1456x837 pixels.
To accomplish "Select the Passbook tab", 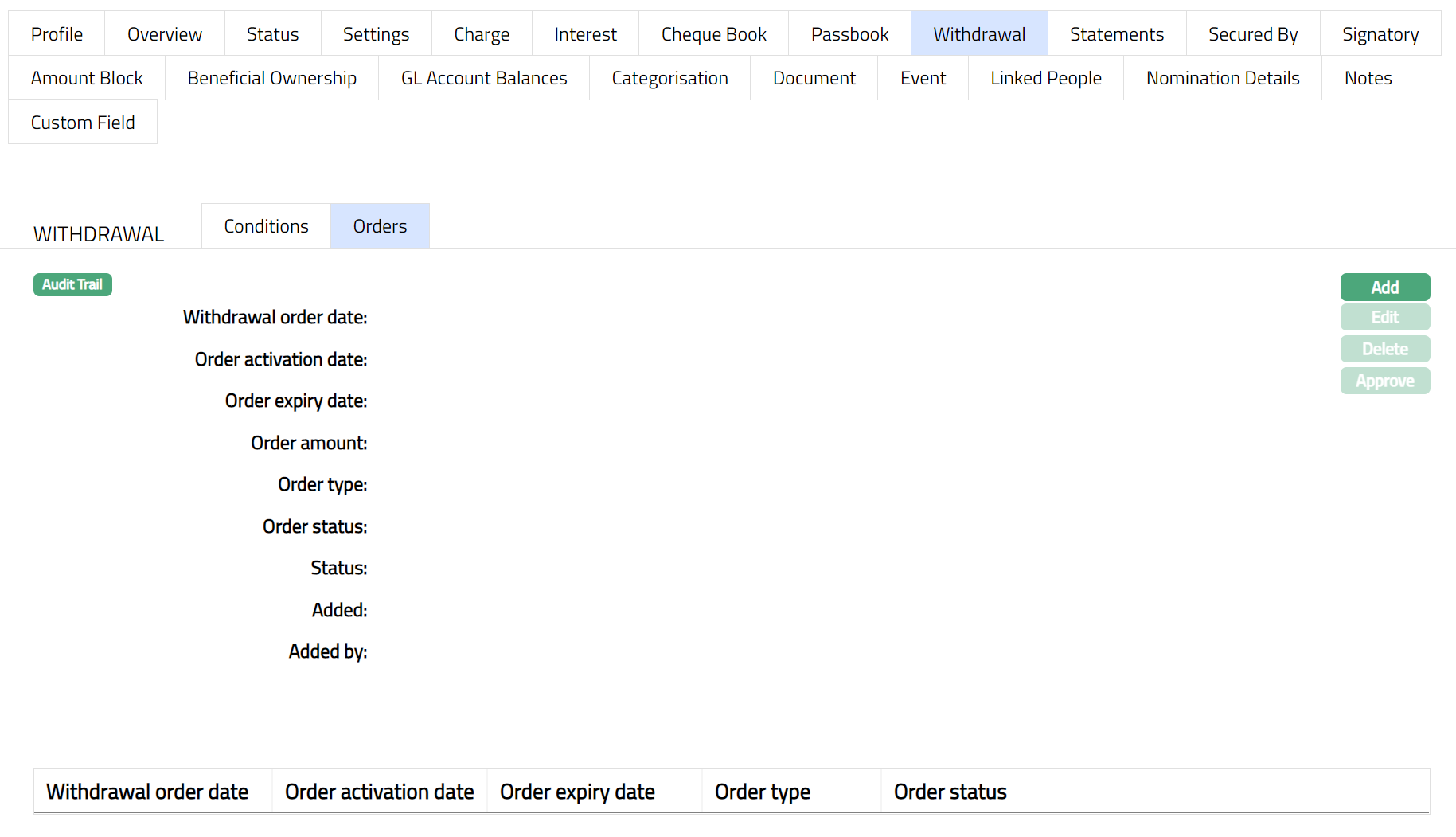I will [849, 34].
